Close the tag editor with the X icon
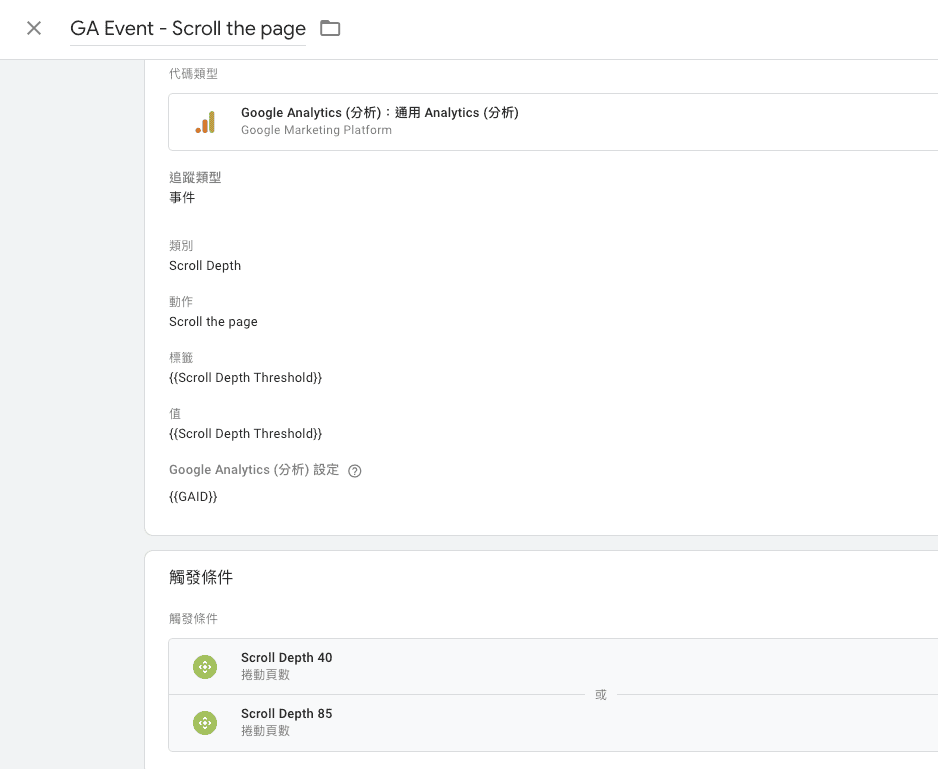The image size is (938, 769). click(34, 28)
